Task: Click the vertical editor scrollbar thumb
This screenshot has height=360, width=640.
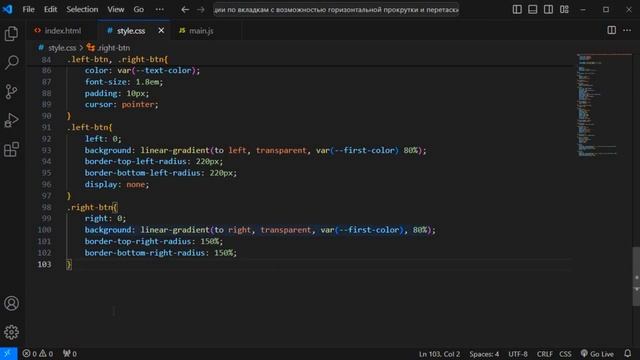Action: click(x=636, y=276)
